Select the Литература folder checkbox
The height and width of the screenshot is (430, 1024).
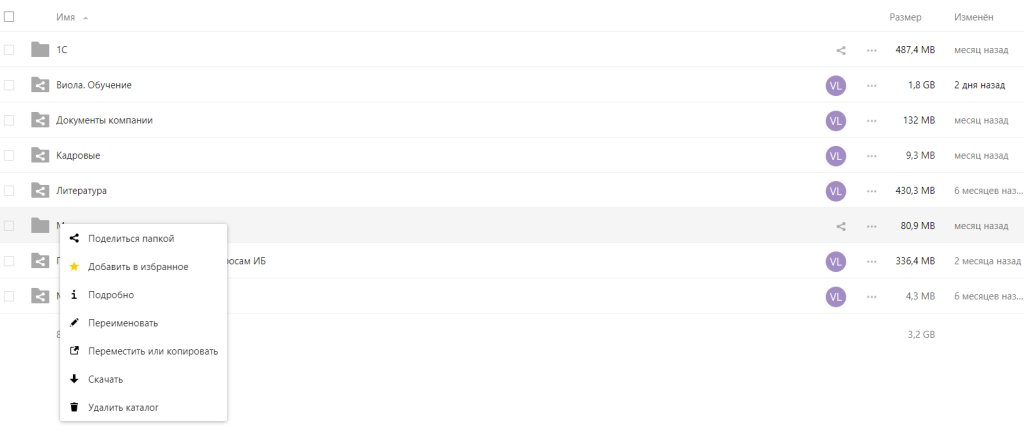[x=9, y=190]
